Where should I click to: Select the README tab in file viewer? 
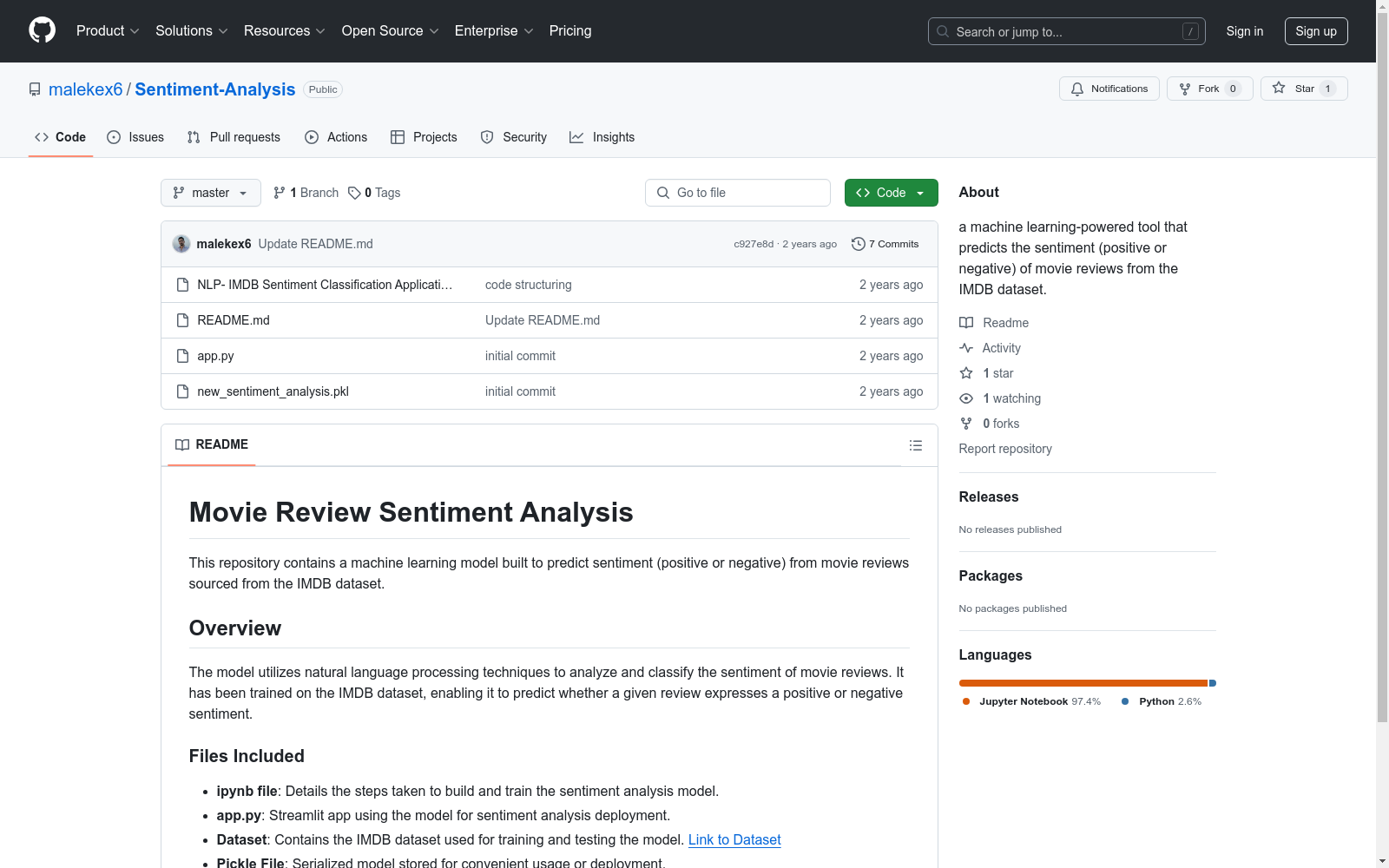[x=212, y=444]
